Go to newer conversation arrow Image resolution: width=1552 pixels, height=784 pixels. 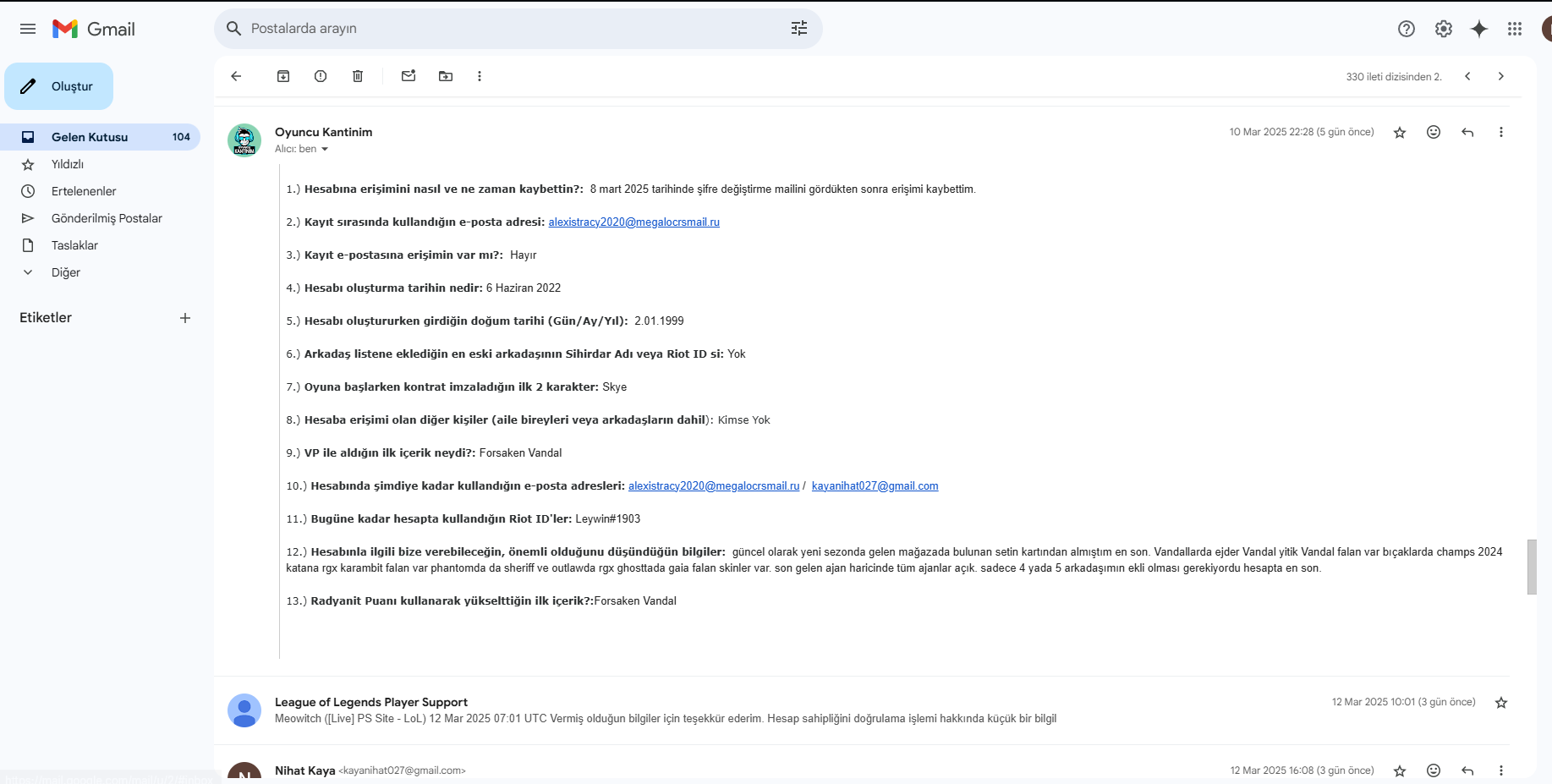pos(1467,76)
